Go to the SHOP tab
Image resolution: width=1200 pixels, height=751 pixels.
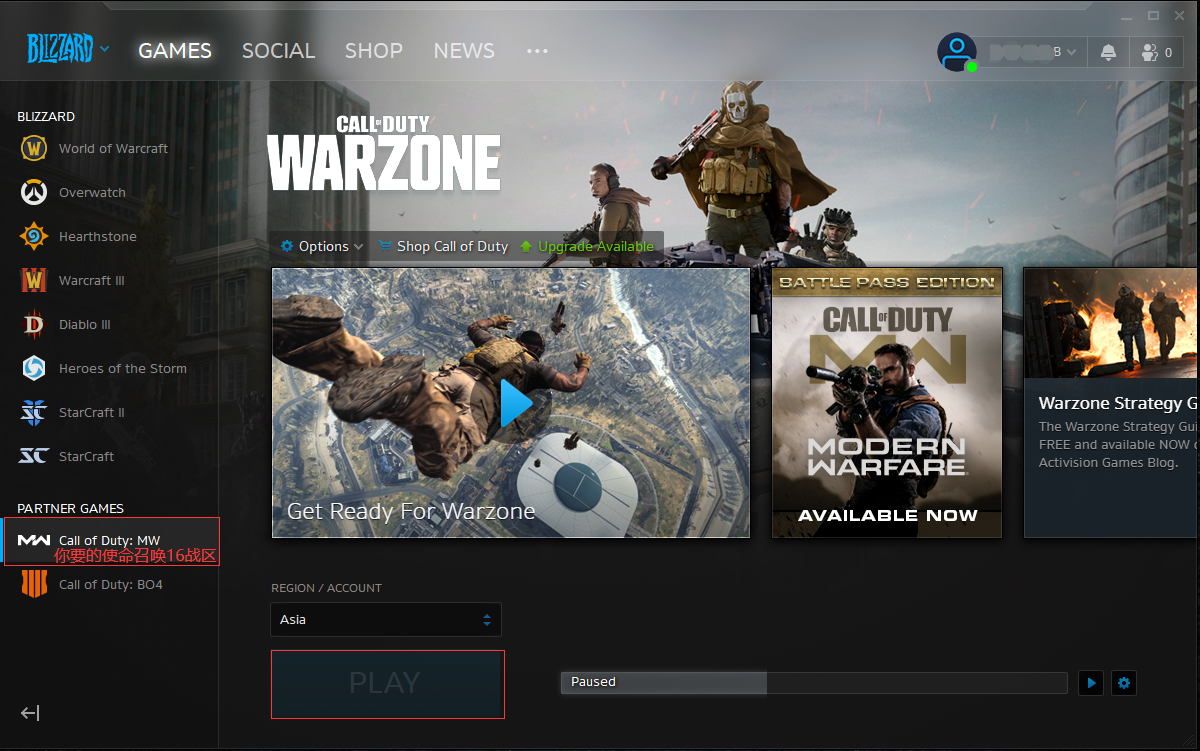click(373, 51)
